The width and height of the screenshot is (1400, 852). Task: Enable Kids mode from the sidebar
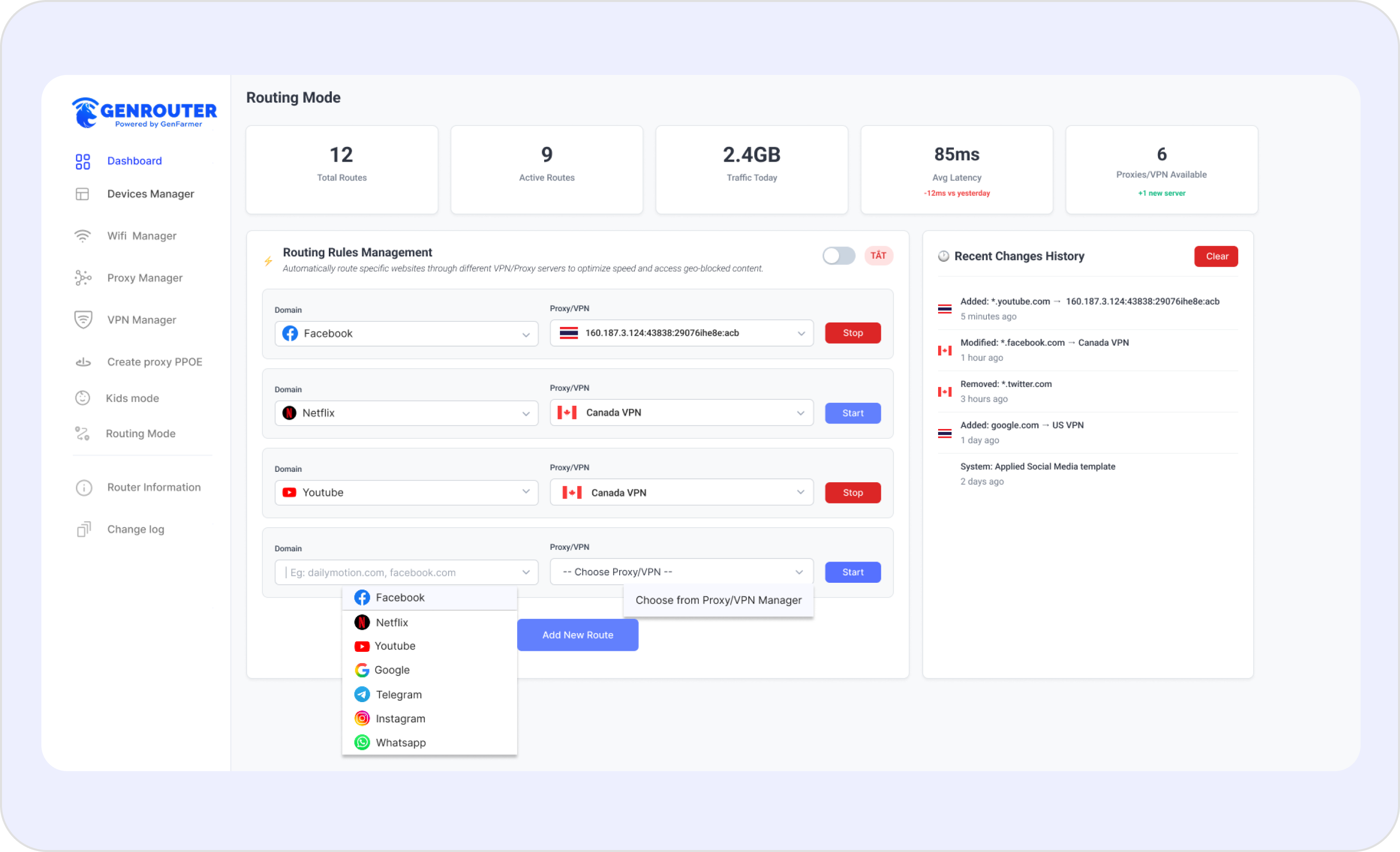[x=132, y=398]
